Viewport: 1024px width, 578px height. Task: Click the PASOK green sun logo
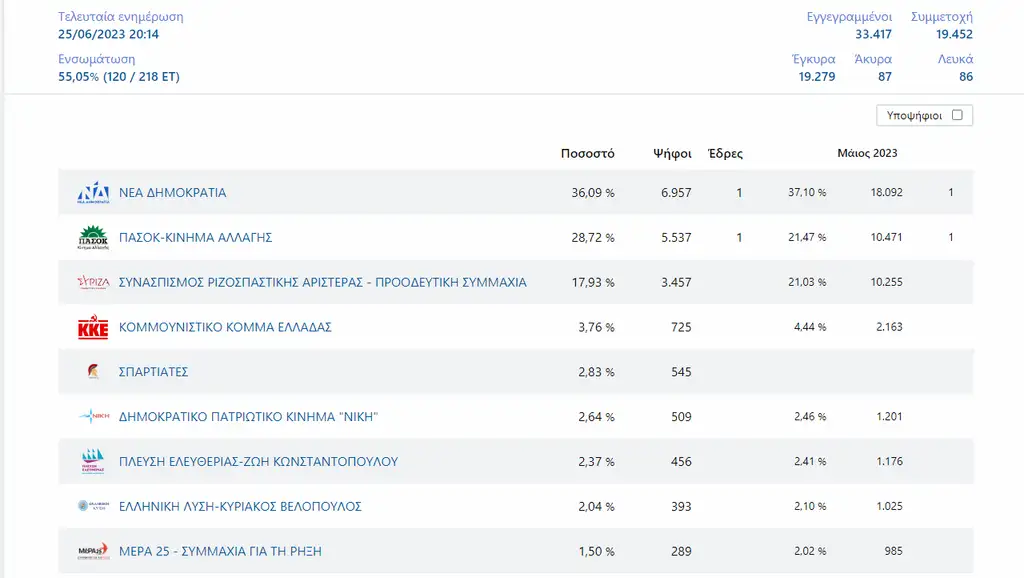(x=93, y=237)
